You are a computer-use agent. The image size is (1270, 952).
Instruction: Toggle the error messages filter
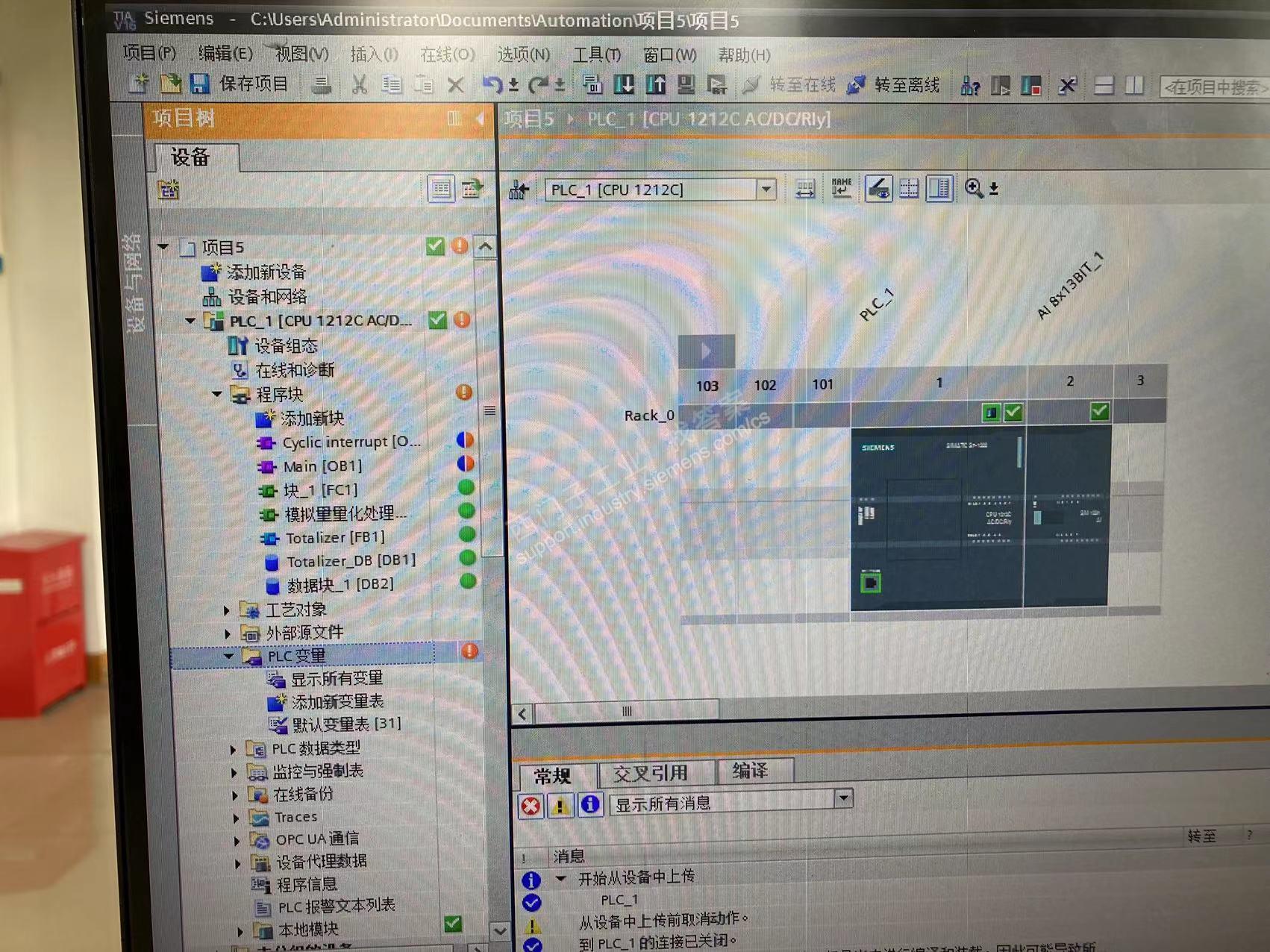point(531,807)
